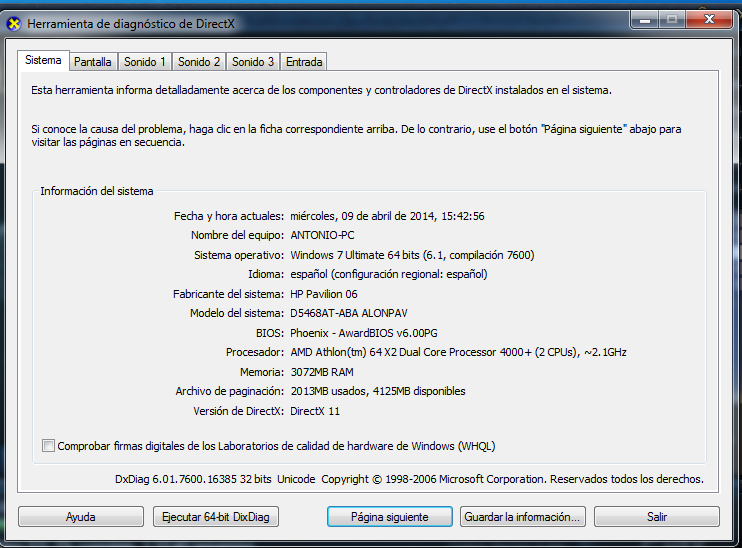The image size is (742, 548).
Task: Click the Modelo del sistema label
Action: [x=237, y=313]
